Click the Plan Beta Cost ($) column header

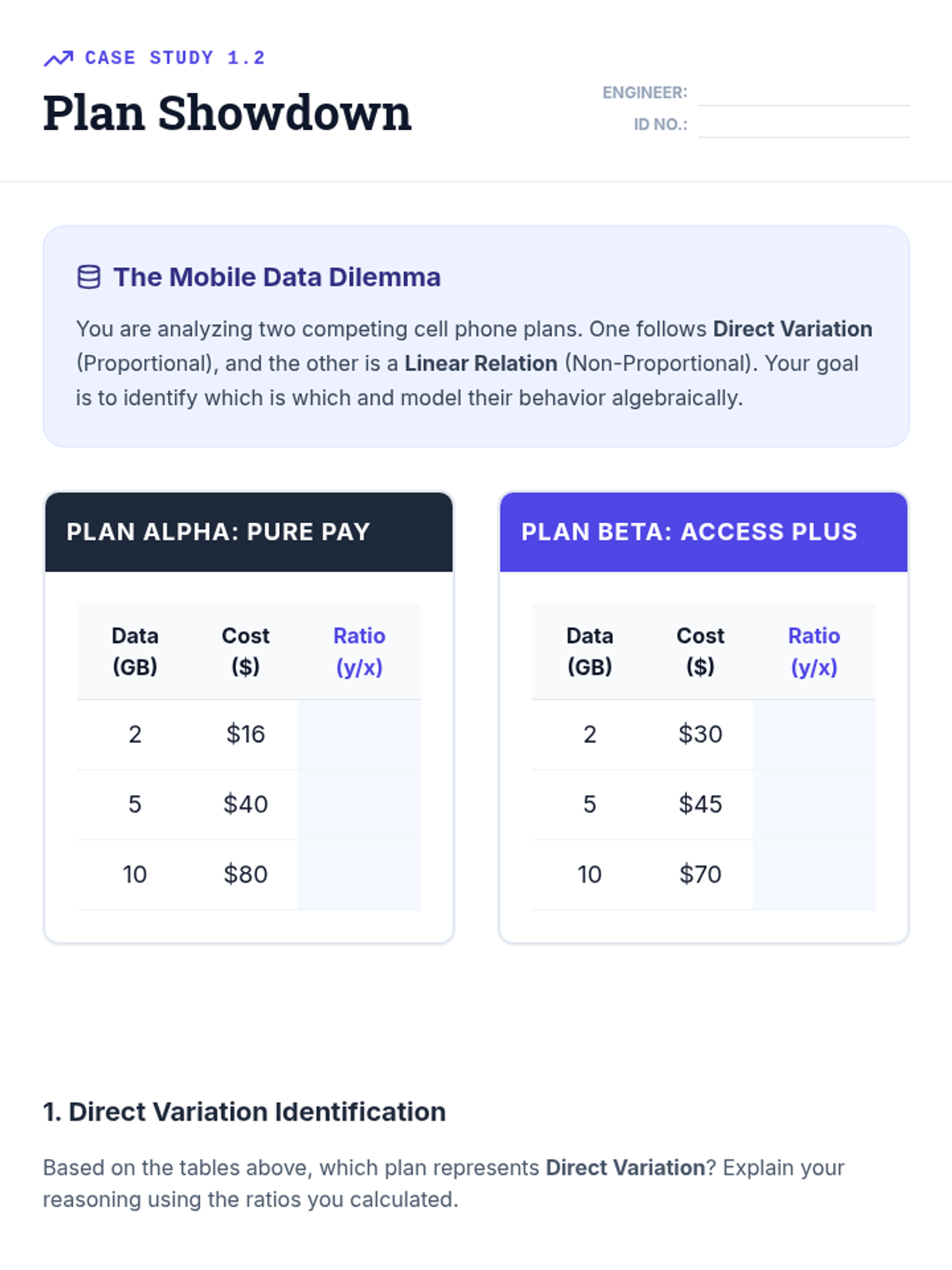click(700, 652)
